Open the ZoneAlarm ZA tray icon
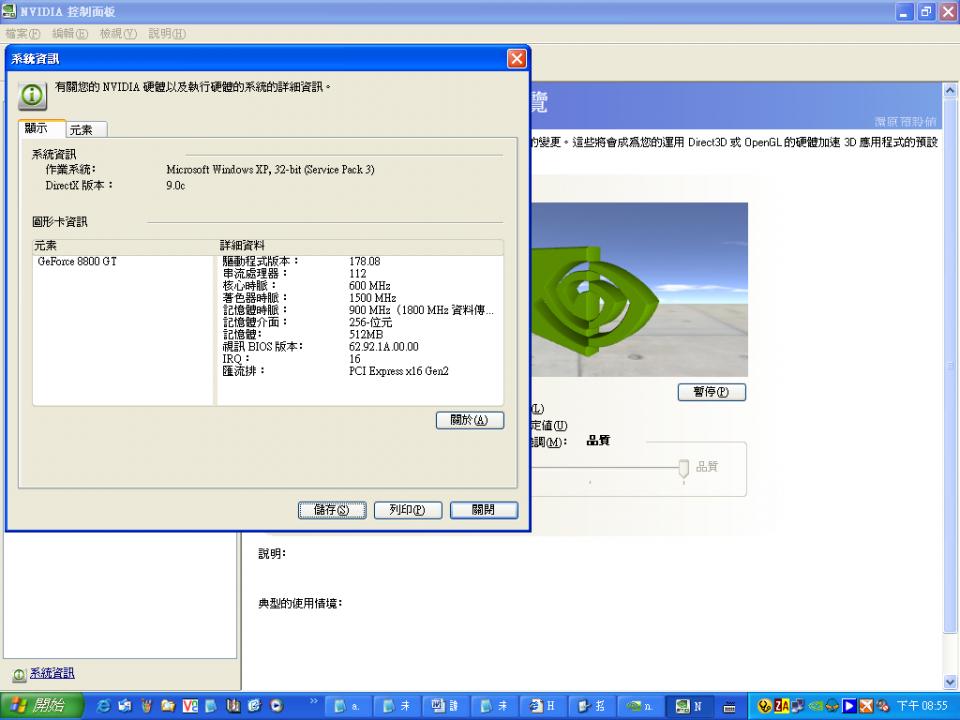This screenshot has height=720, width=960. pos(781,707)
